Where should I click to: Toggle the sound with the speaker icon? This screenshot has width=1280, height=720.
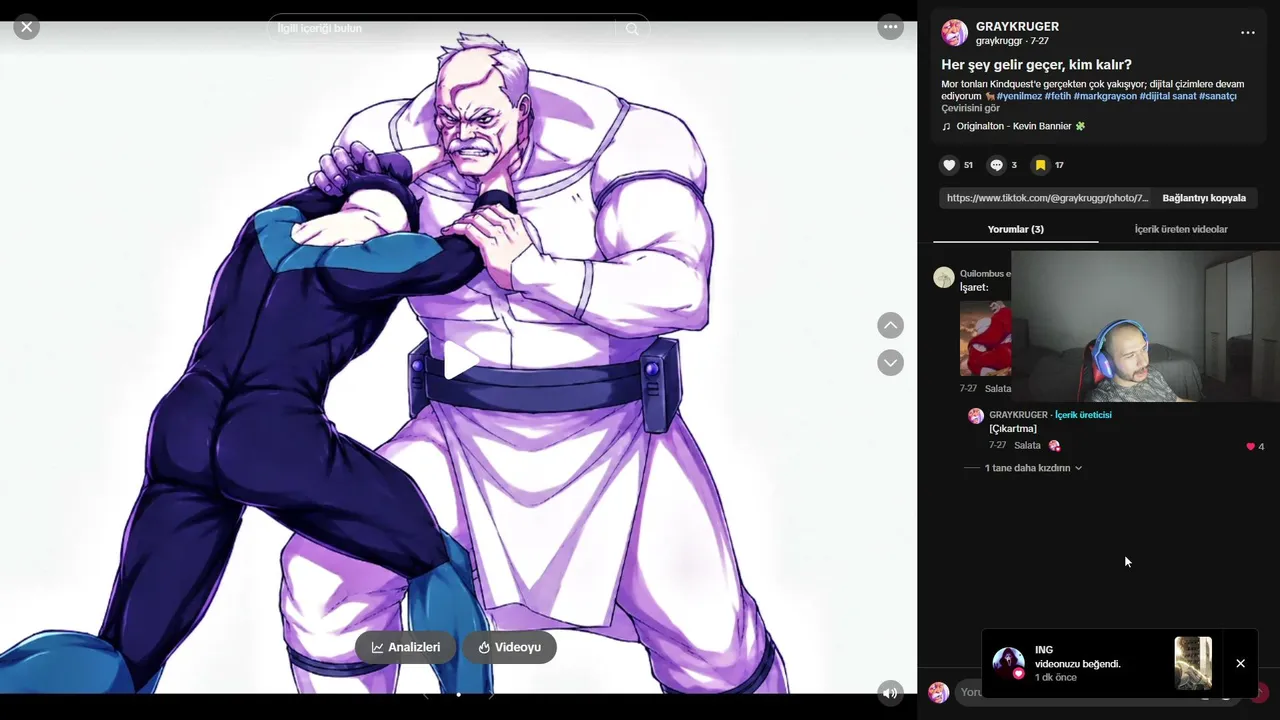coord(890,692)
